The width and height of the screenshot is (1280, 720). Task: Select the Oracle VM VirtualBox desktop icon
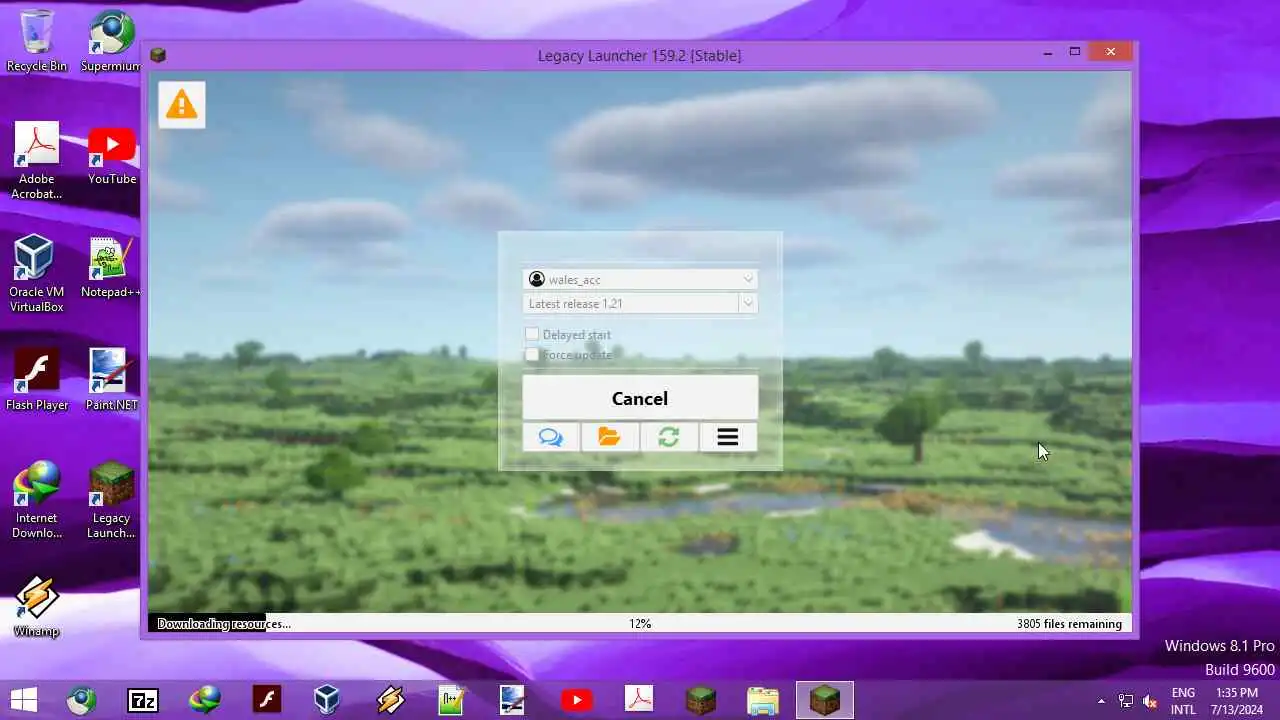[x=37, y=275]
